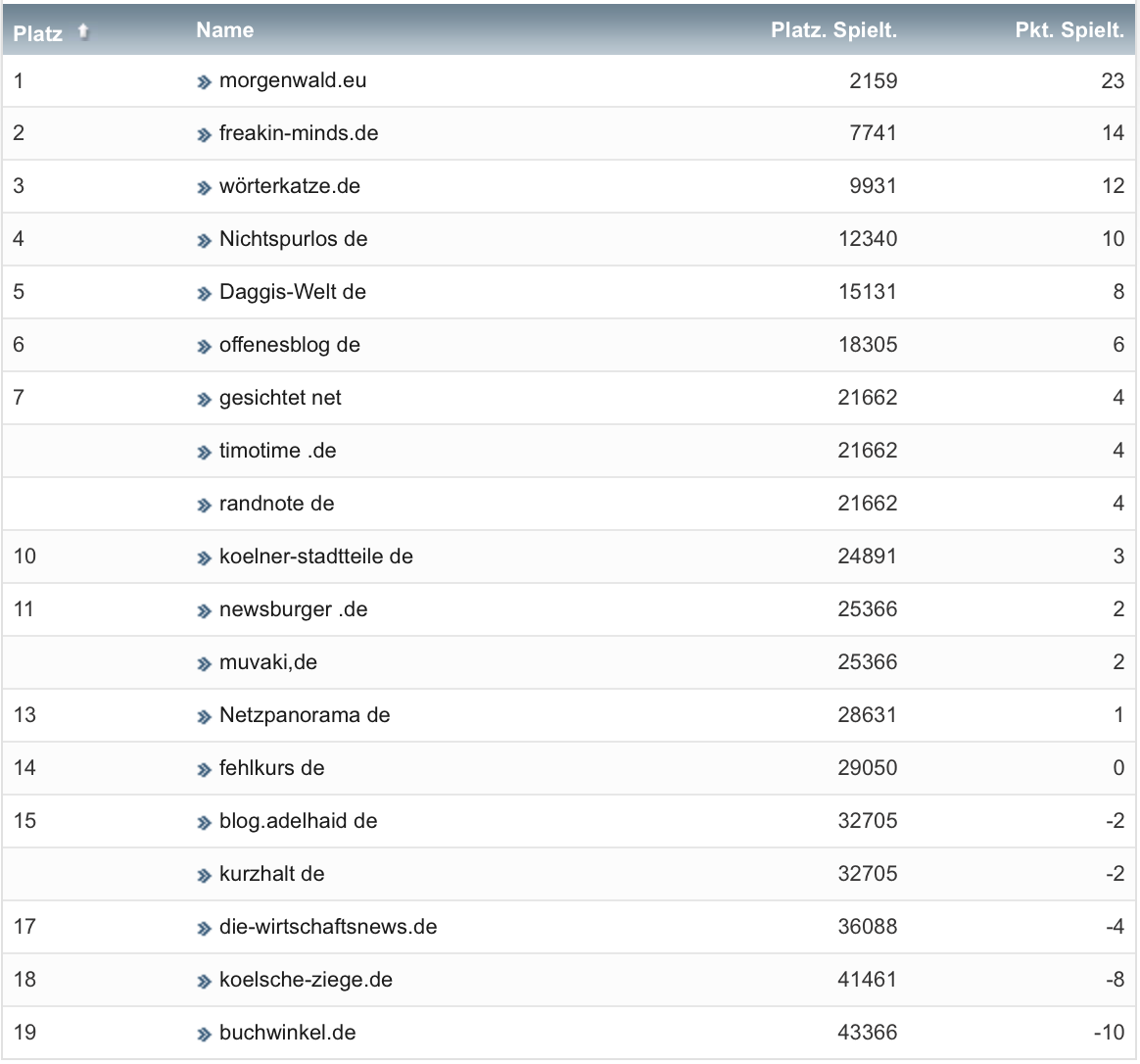Click the chevron icon next to koelsche-ziege.de
Viewport: 1140px width, 1064px height.
(x=204, y=981)
